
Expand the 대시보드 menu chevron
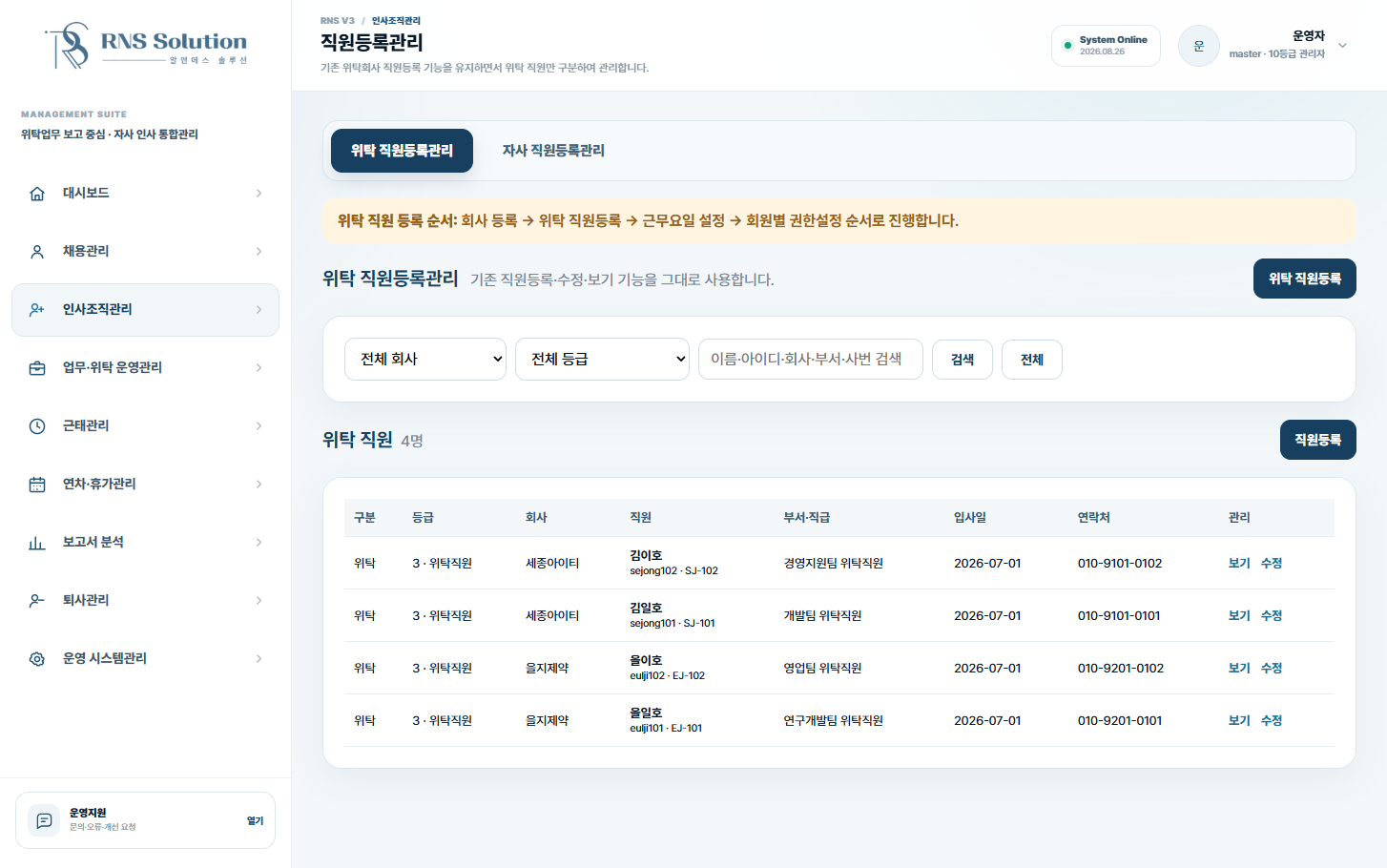click(x=259, y=194)
